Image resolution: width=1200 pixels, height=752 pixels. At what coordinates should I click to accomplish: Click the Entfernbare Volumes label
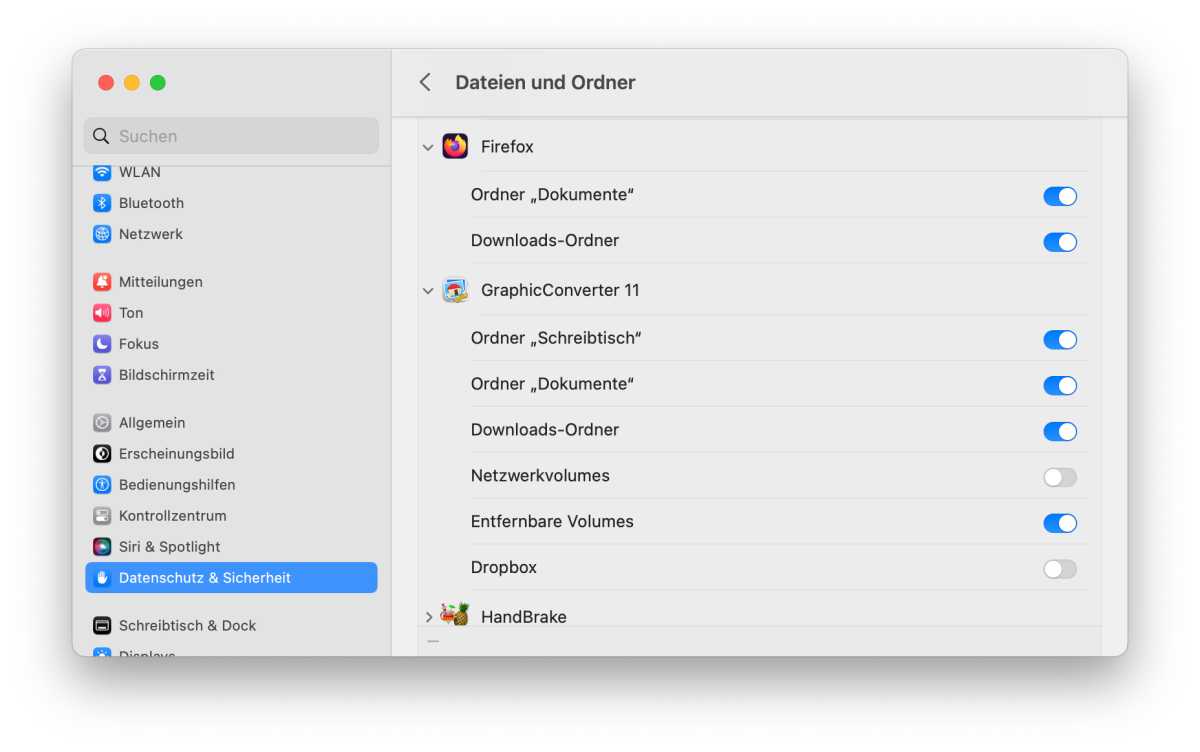[x=552, y=522]
